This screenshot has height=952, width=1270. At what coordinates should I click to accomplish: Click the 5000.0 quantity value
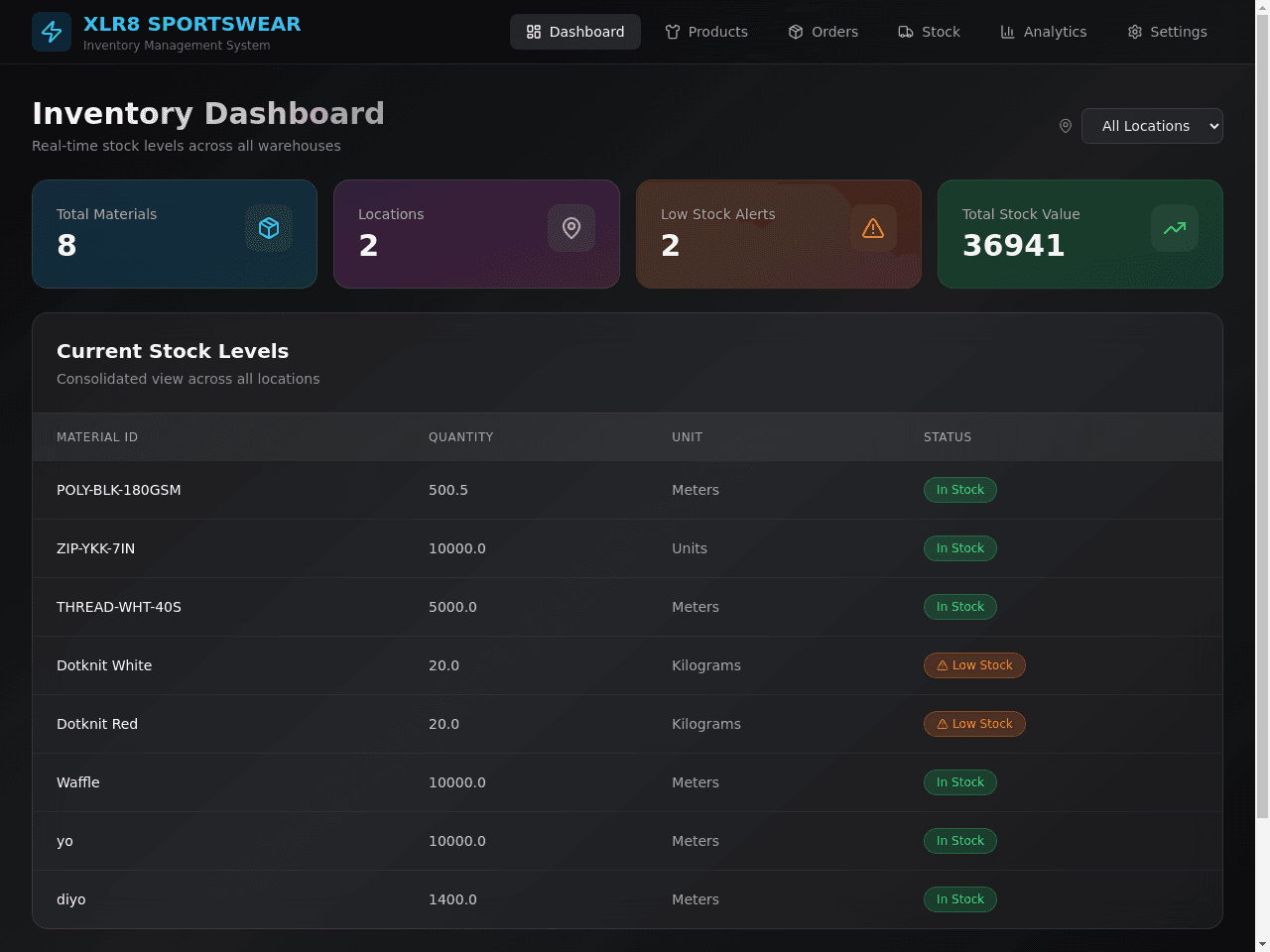point(452,607)
